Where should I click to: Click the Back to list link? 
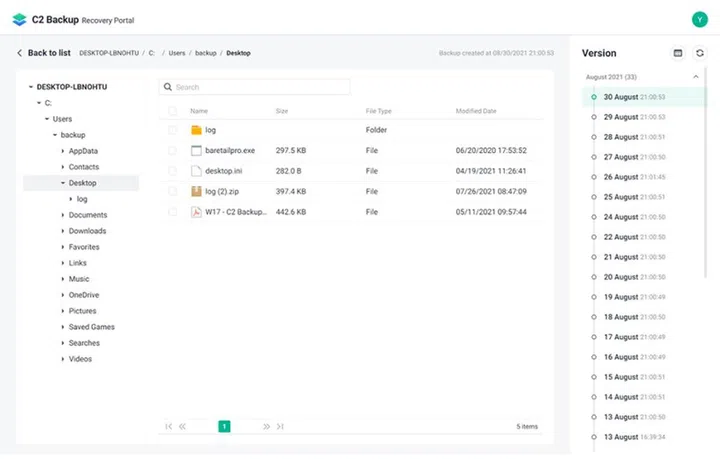pos(49,53)
